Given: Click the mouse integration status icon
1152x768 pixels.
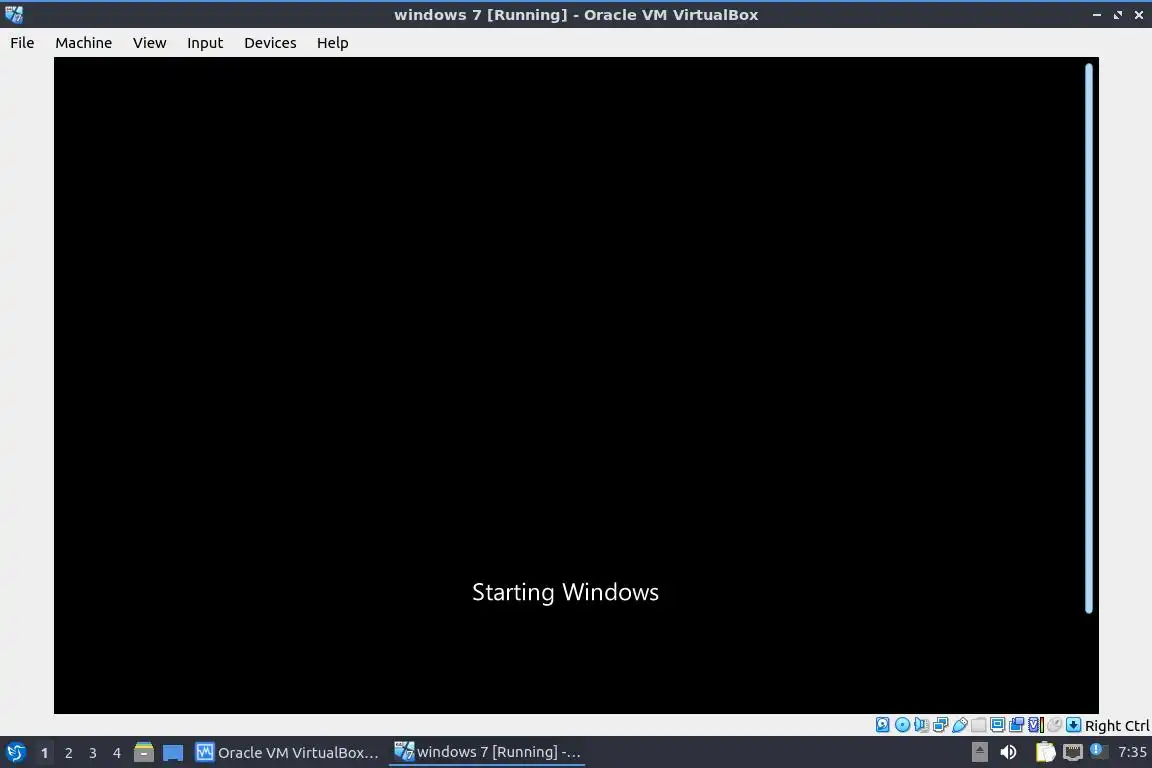Looking at the screenshot, I should pos(1054,725).
